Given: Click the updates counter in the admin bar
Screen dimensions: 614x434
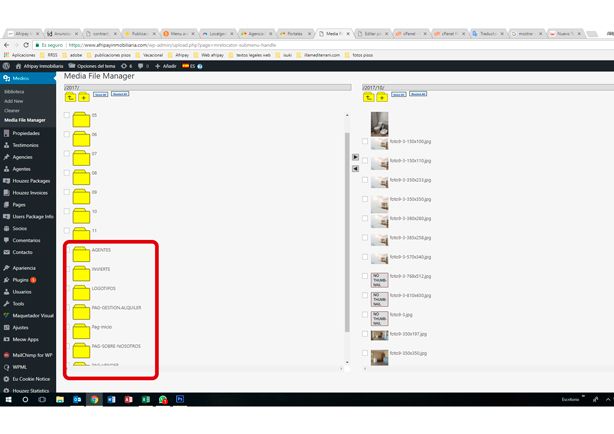Looking at the screenshot, I should click(126, 66).
